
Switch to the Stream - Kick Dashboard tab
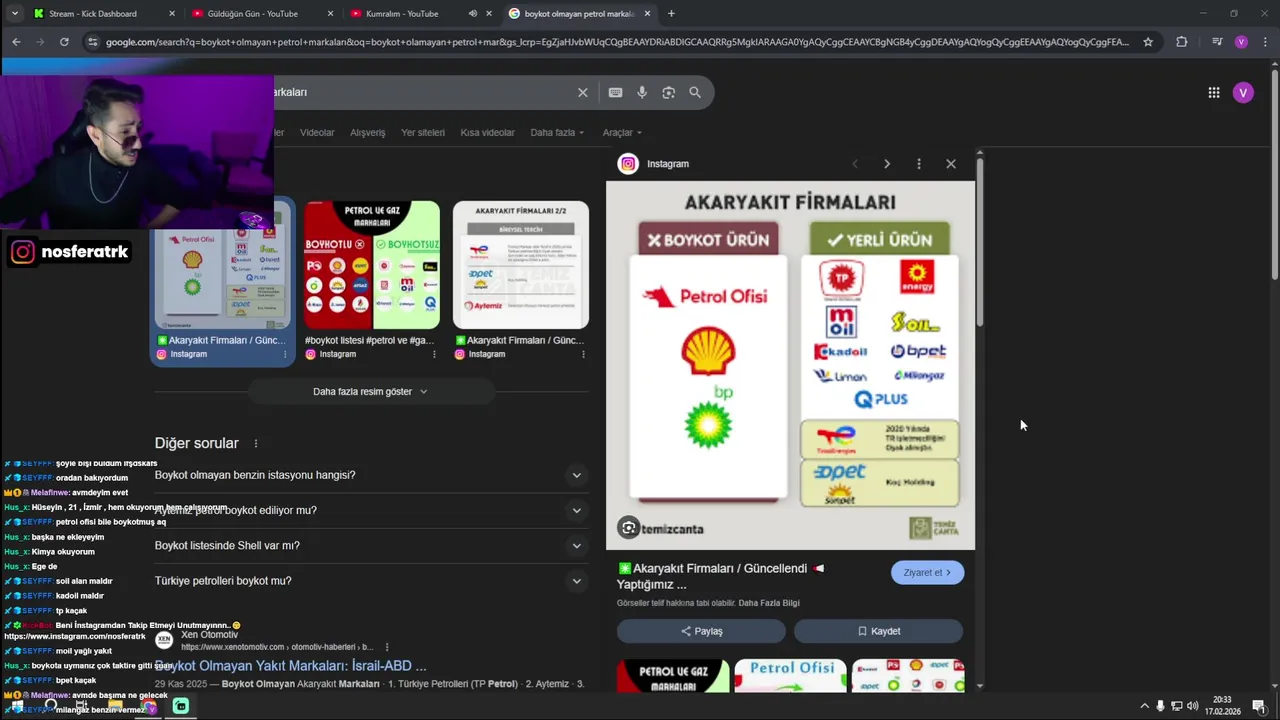point(104,14)
